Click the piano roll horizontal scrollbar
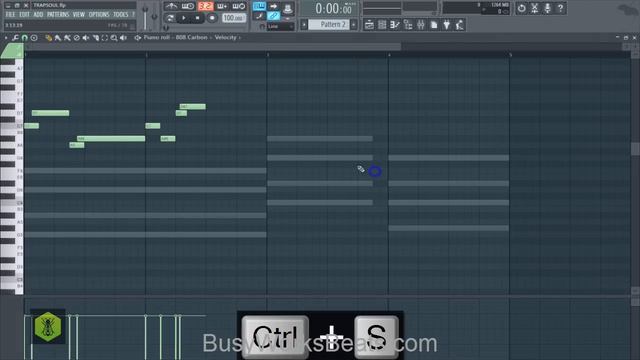 coord(212,47)
